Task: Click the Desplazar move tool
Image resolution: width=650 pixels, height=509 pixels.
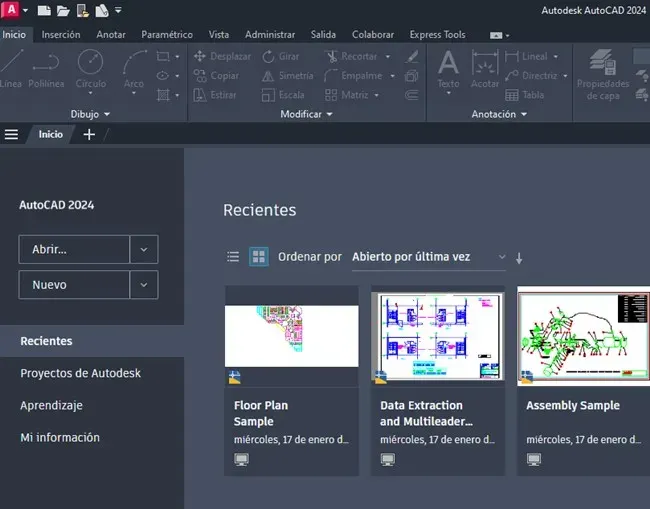Action: [222, 56]
